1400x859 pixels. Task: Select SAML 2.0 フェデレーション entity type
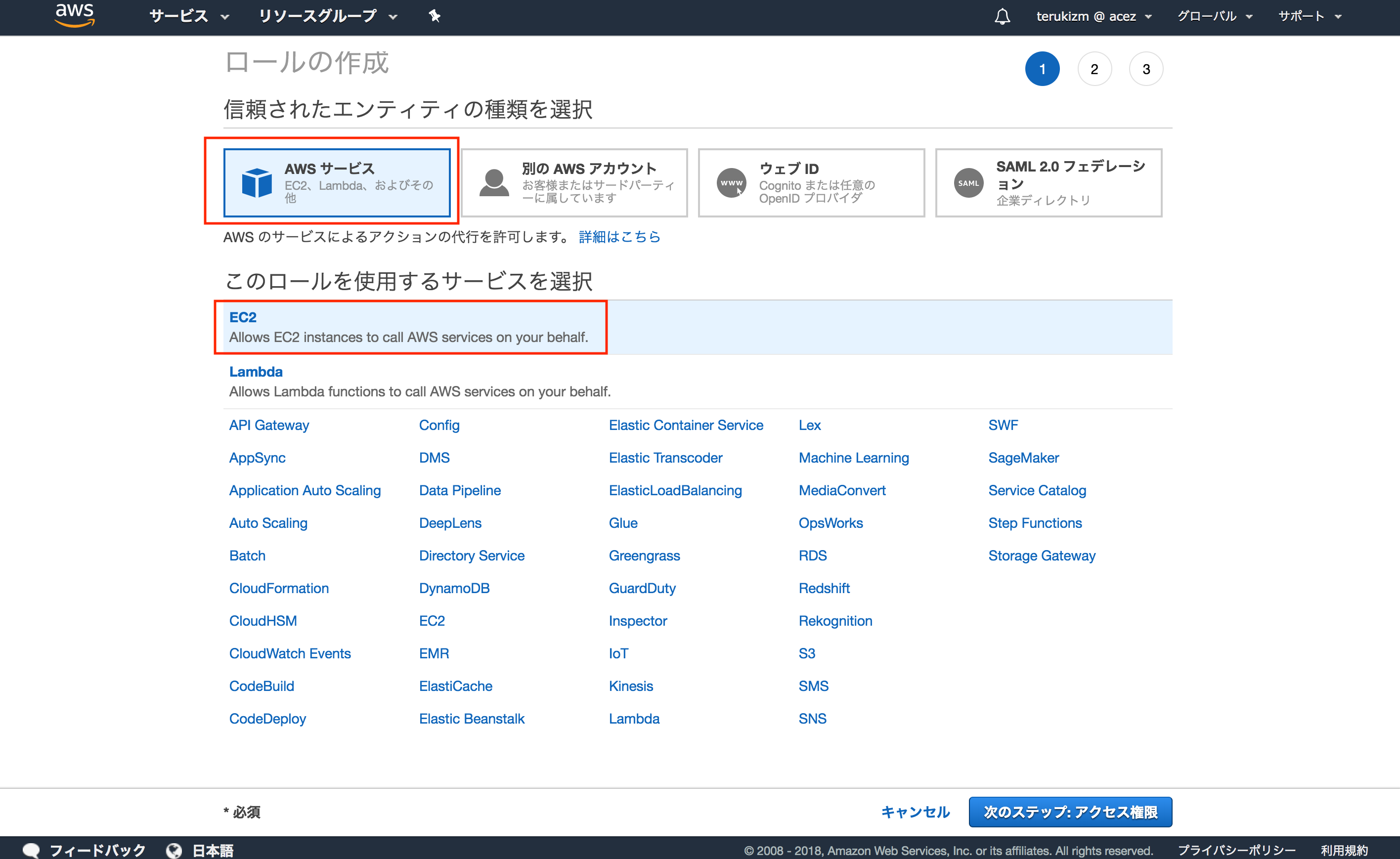pyautogui.click(x=1049, y=183)
